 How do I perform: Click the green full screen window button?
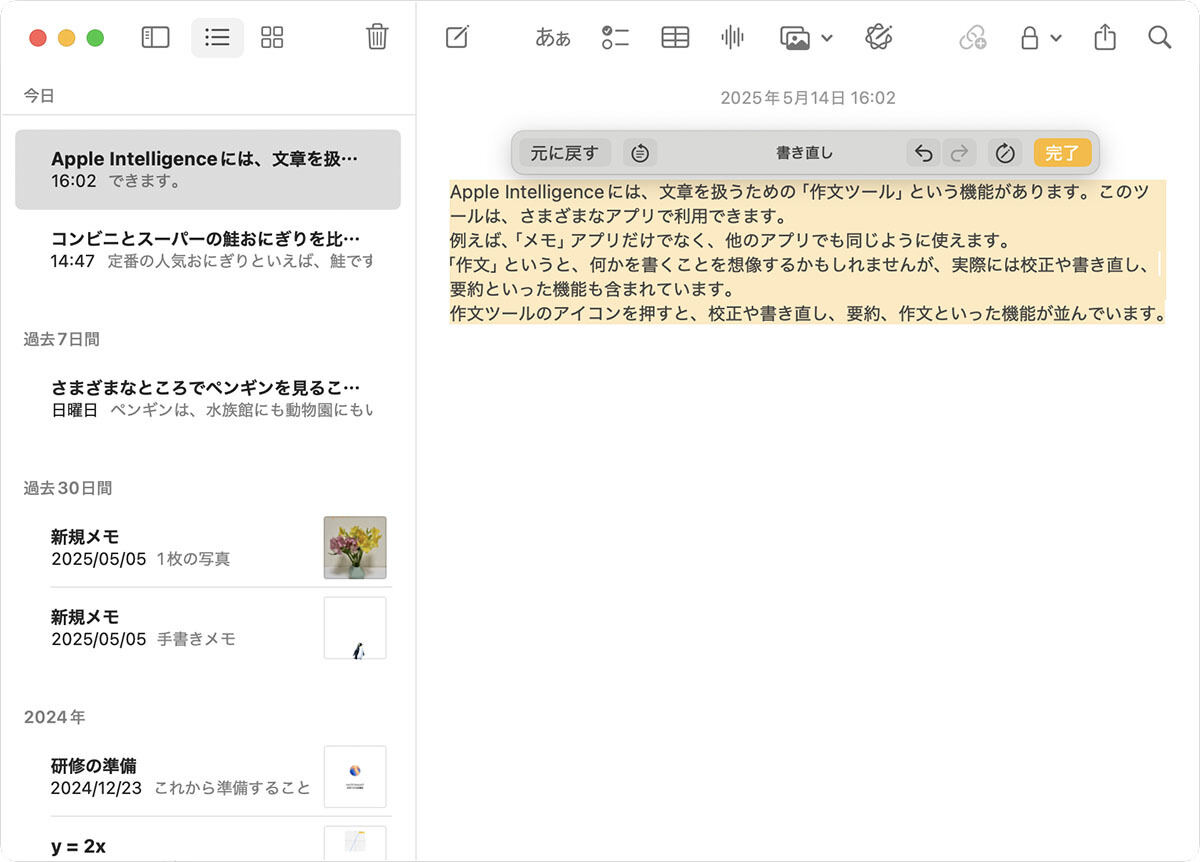tap(95, 38)
